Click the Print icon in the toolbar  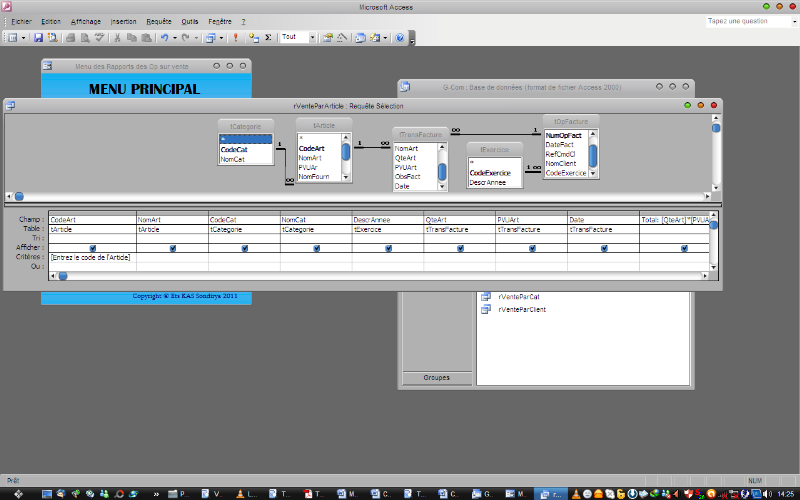[71, 38]
